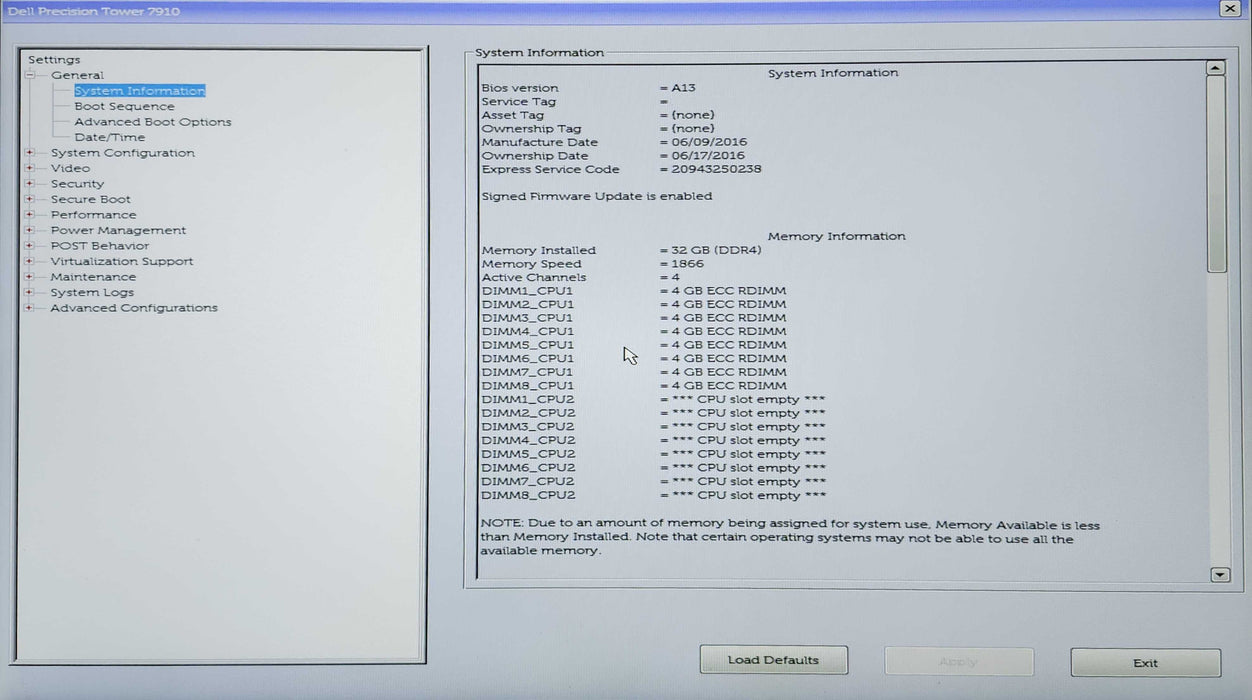Expand the Performance node
The image size is (1252, 700).
pos(30,215)
